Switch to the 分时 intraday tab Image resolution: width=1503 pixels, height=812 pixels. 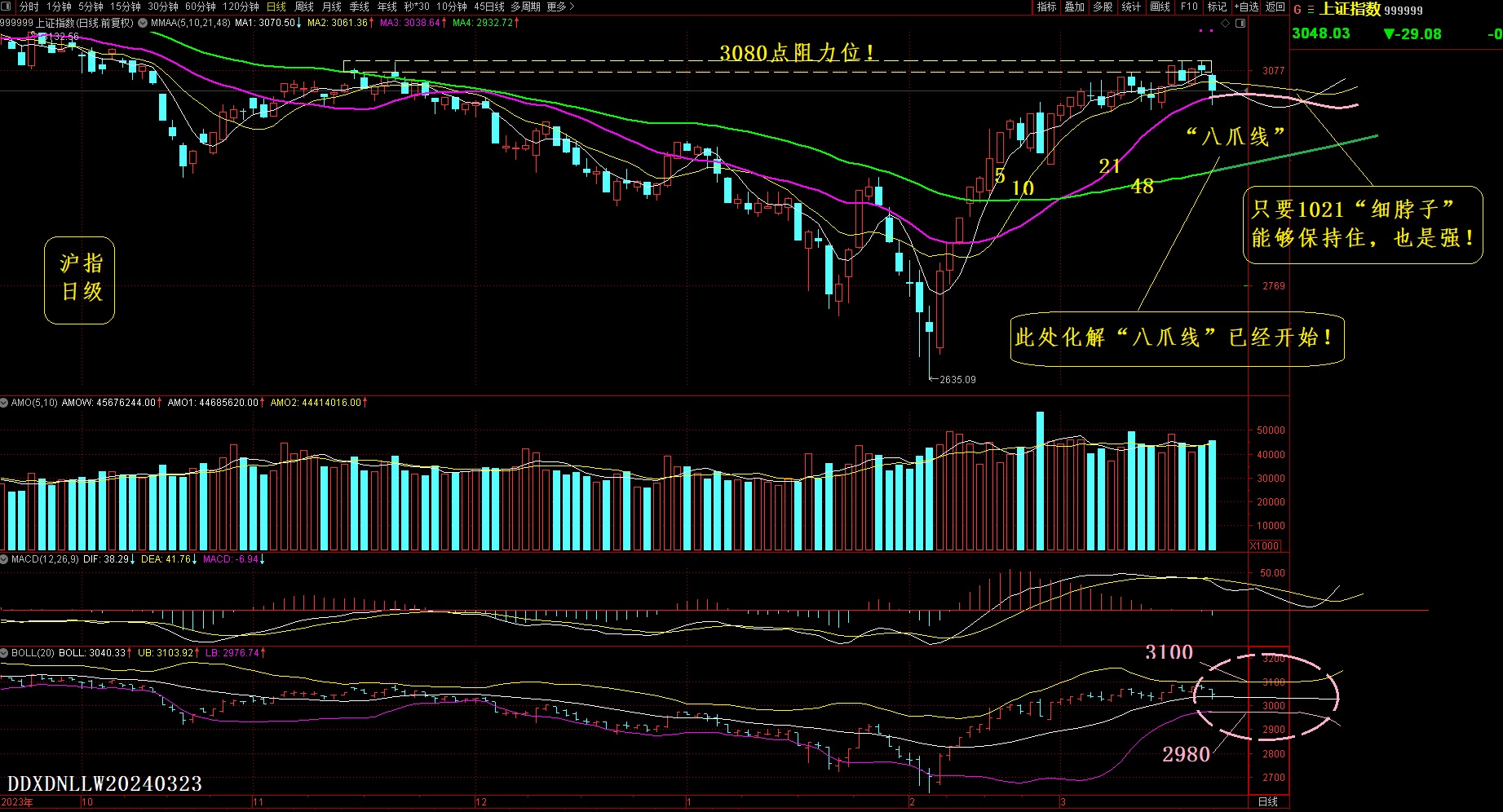(29, 7)
